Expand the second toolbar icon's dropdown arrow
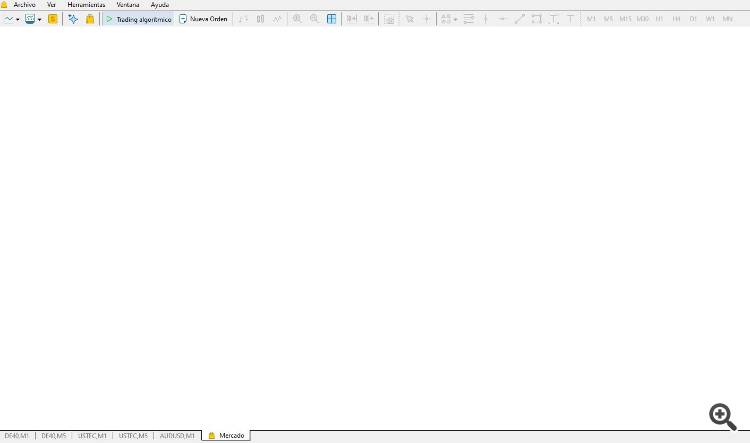 pos(39,20)
